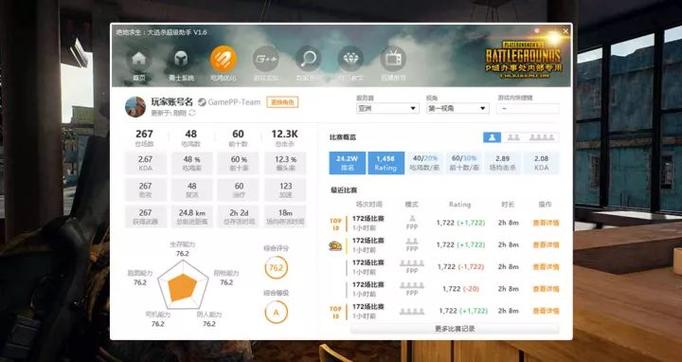Switch to duo mode tab

point(513,137)
